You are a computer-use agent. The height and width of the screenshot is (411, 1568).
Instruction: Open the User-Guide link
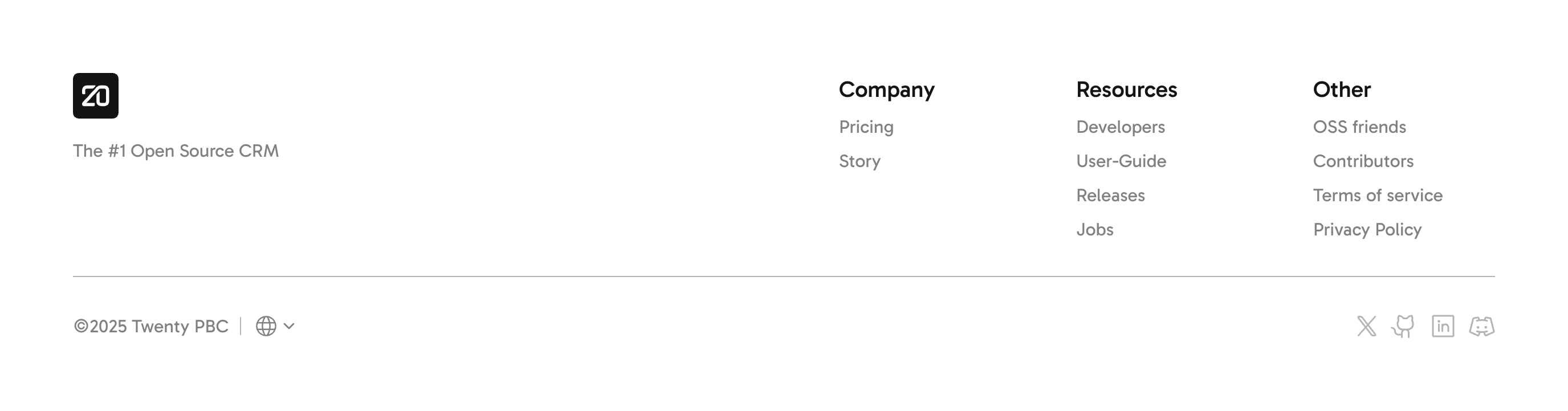[1121, 161]
